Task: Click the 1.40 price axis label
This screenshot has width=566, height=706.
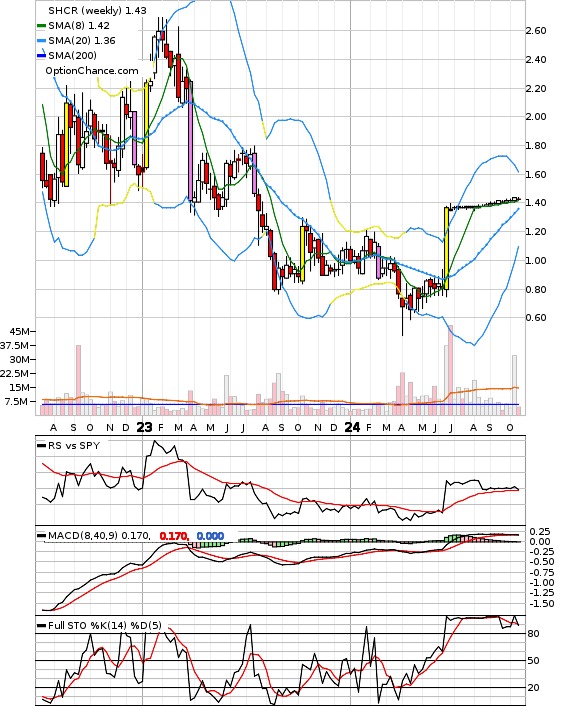Action: [536, 203]
